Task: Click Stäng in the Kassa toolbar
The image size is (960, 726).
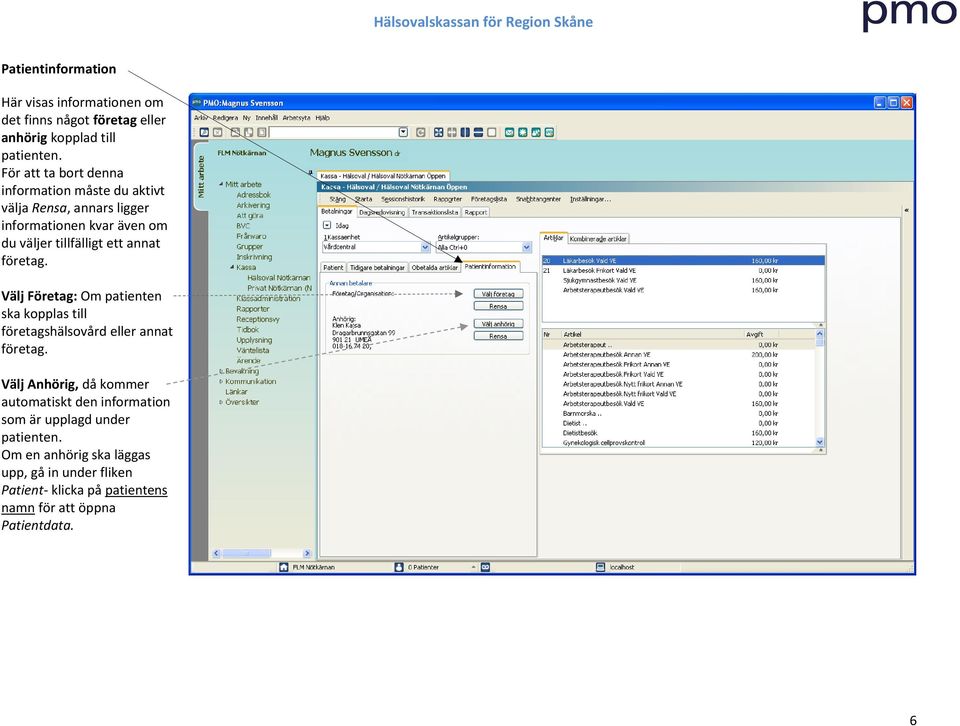Action: point(337,199)
